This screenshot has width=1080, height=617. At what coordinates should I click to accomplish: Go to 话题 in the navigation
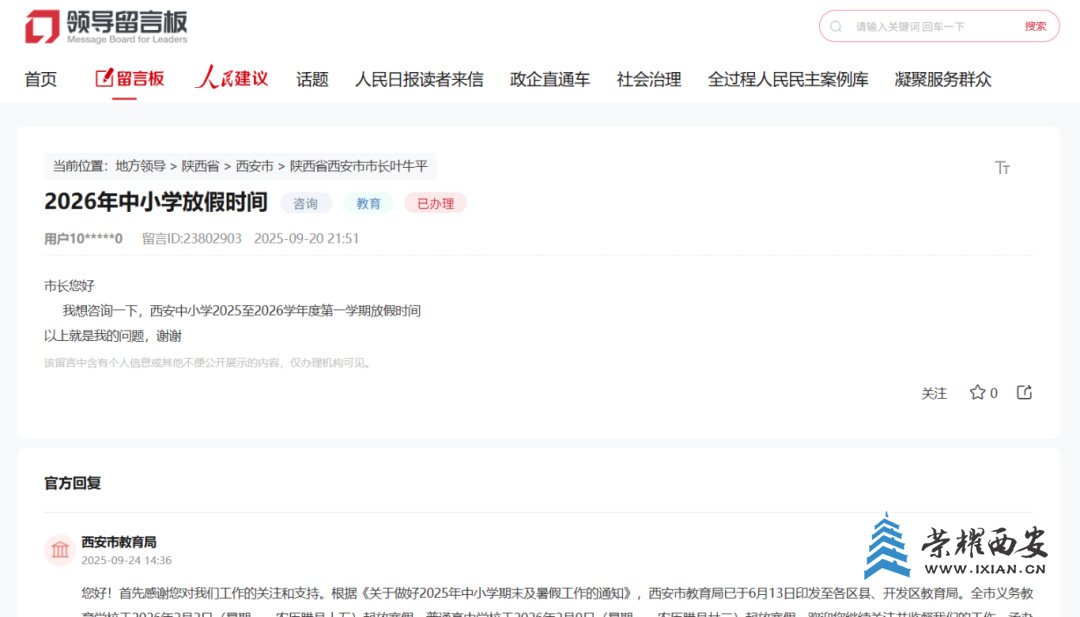click(312, 79)
